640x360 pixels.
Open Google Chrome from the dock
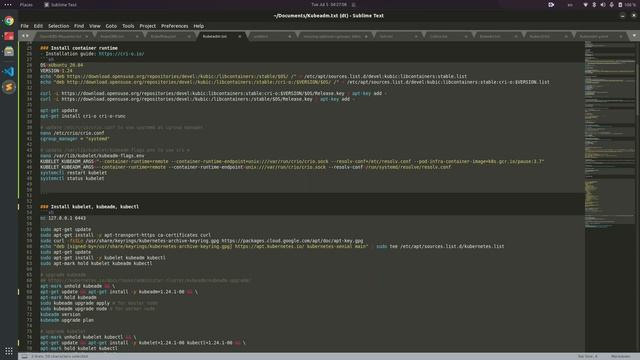click(x=9, y=21)
